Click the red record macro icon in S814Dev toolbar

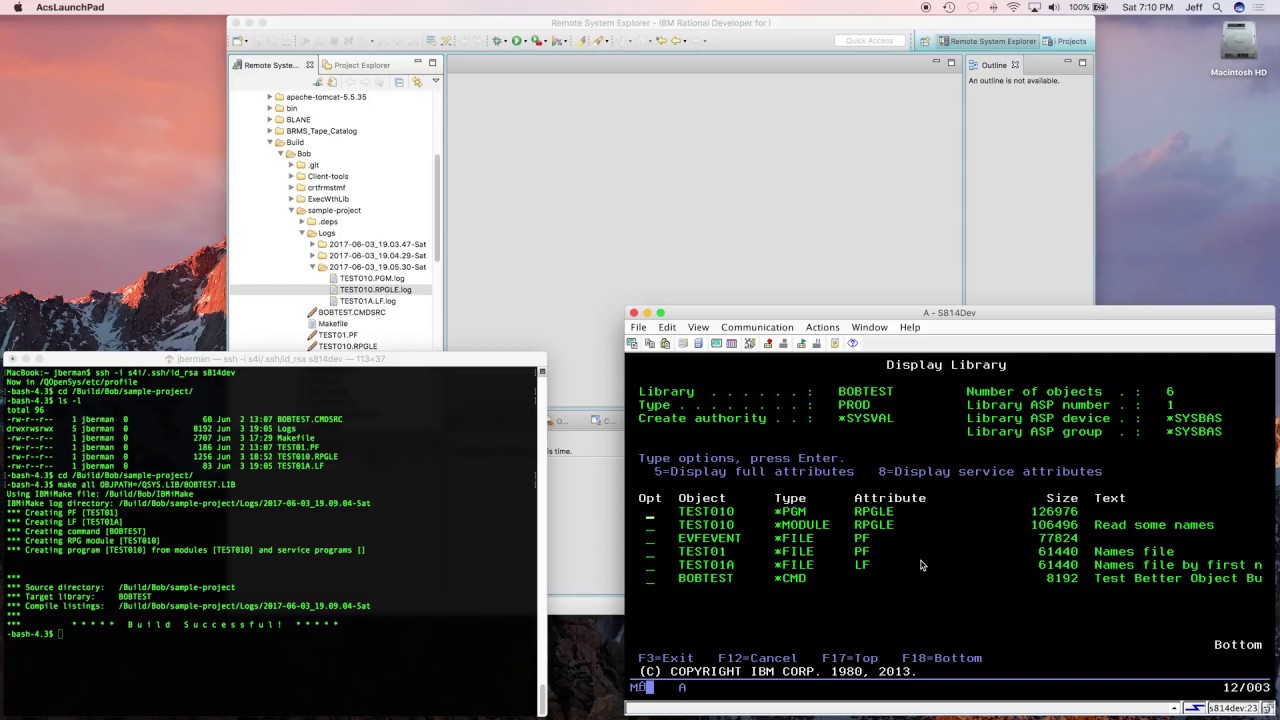coord(768,343)
